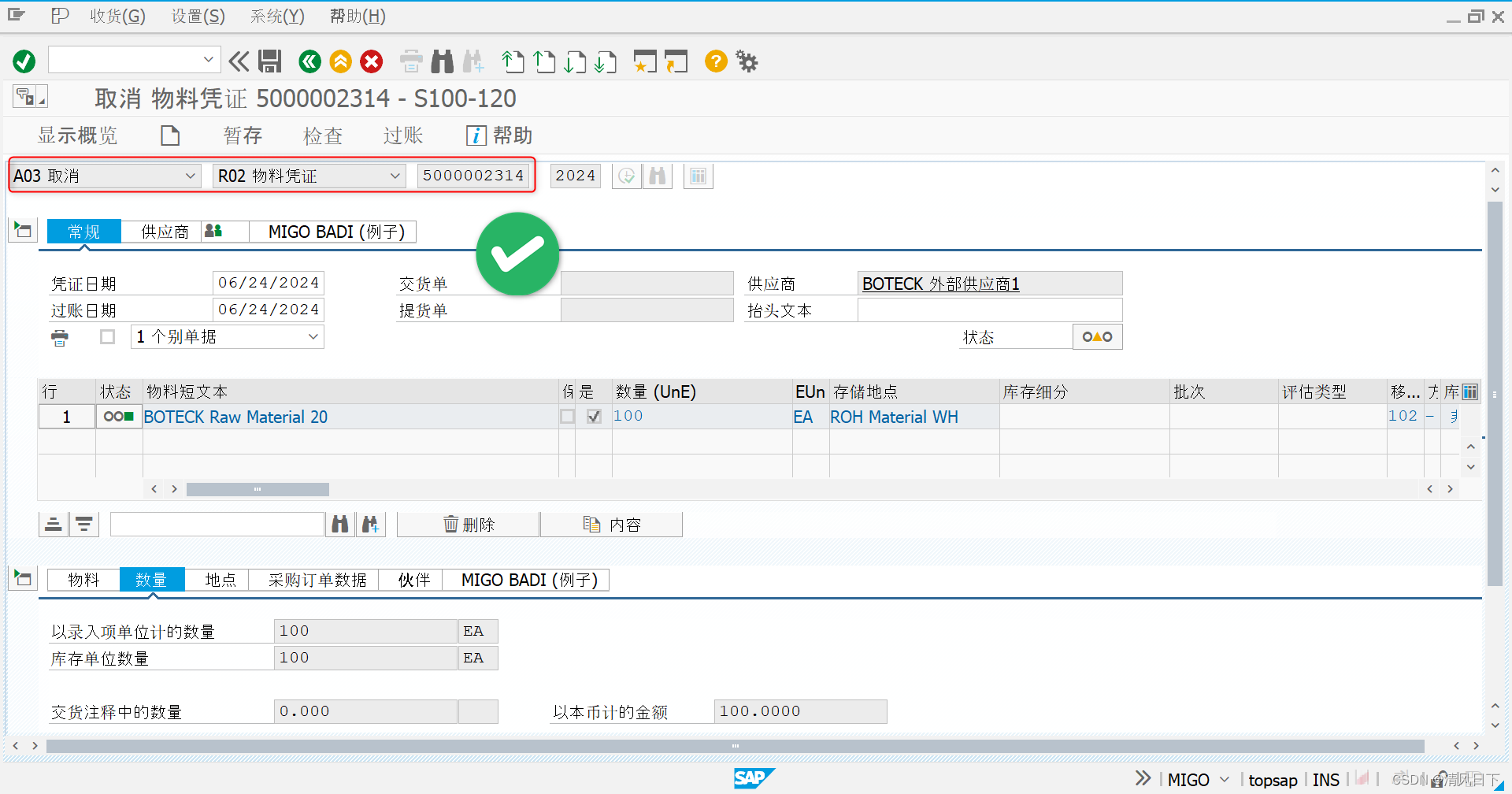Click the find binoculars below item table
The height and width of the screenshot is (794, 1512).
pyautogui.click(x=340, y=525)
